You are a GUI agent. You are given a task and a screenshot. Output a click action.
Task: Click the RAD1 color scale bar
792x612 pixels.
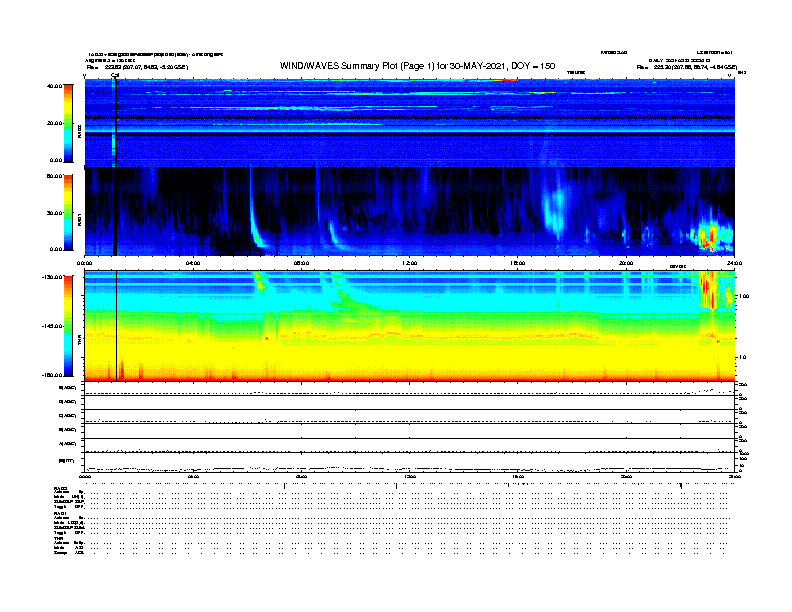[68, 213]
